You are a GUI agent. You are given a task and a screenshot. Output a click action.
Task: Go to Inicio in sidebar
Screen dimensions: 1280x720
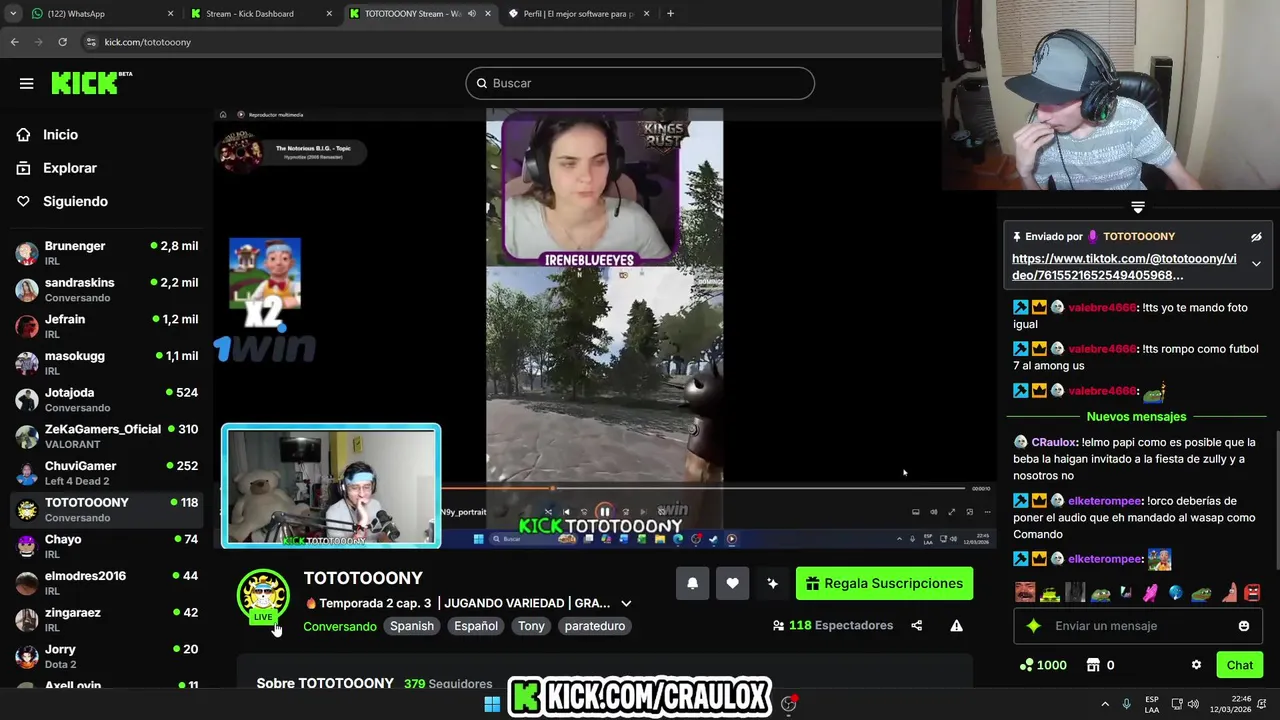pos(60,135)
